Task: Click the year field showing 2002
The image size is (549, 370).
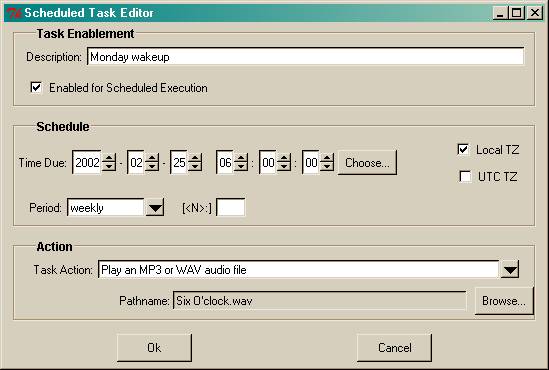Action: pyautogui.click(x=87, y=162)
